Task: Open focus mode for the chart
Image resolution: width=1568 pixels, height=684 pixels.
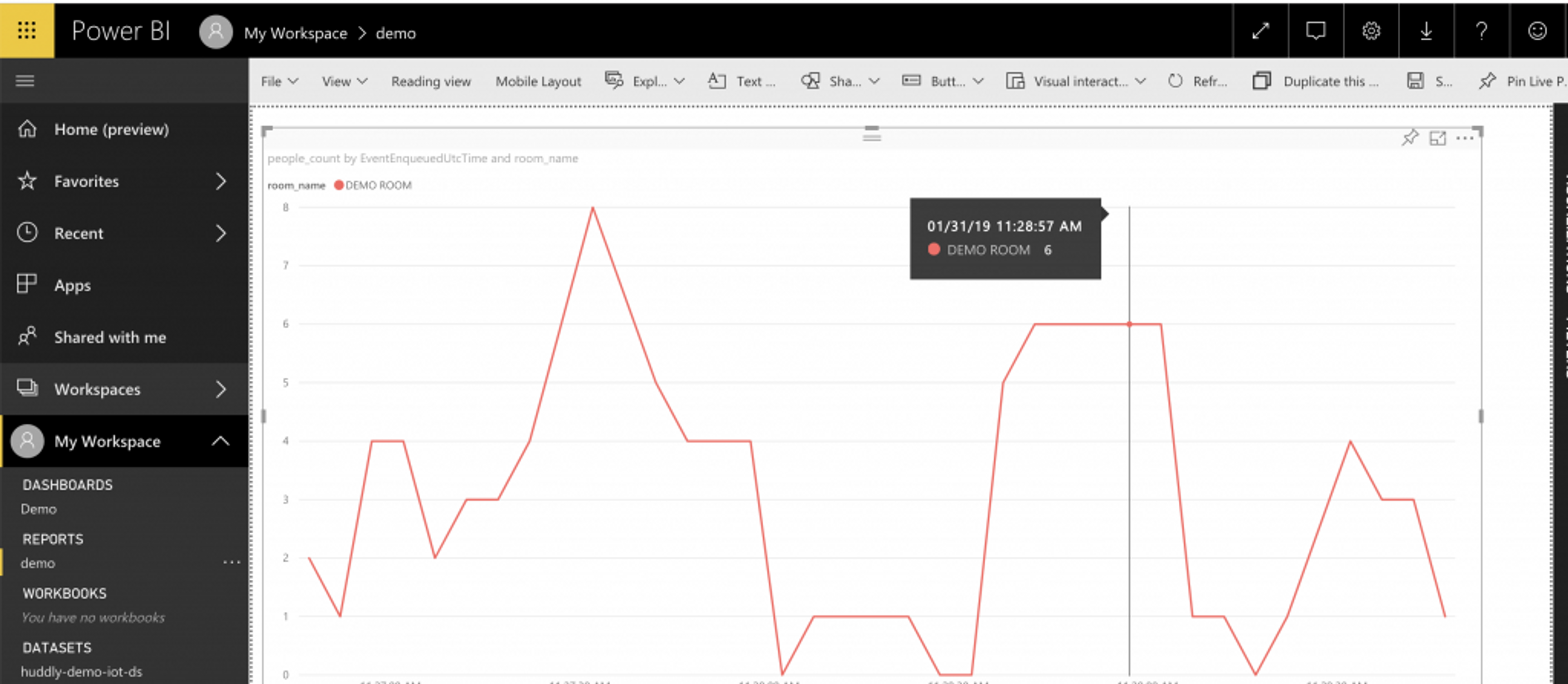Action: [x=1438, y=138]
